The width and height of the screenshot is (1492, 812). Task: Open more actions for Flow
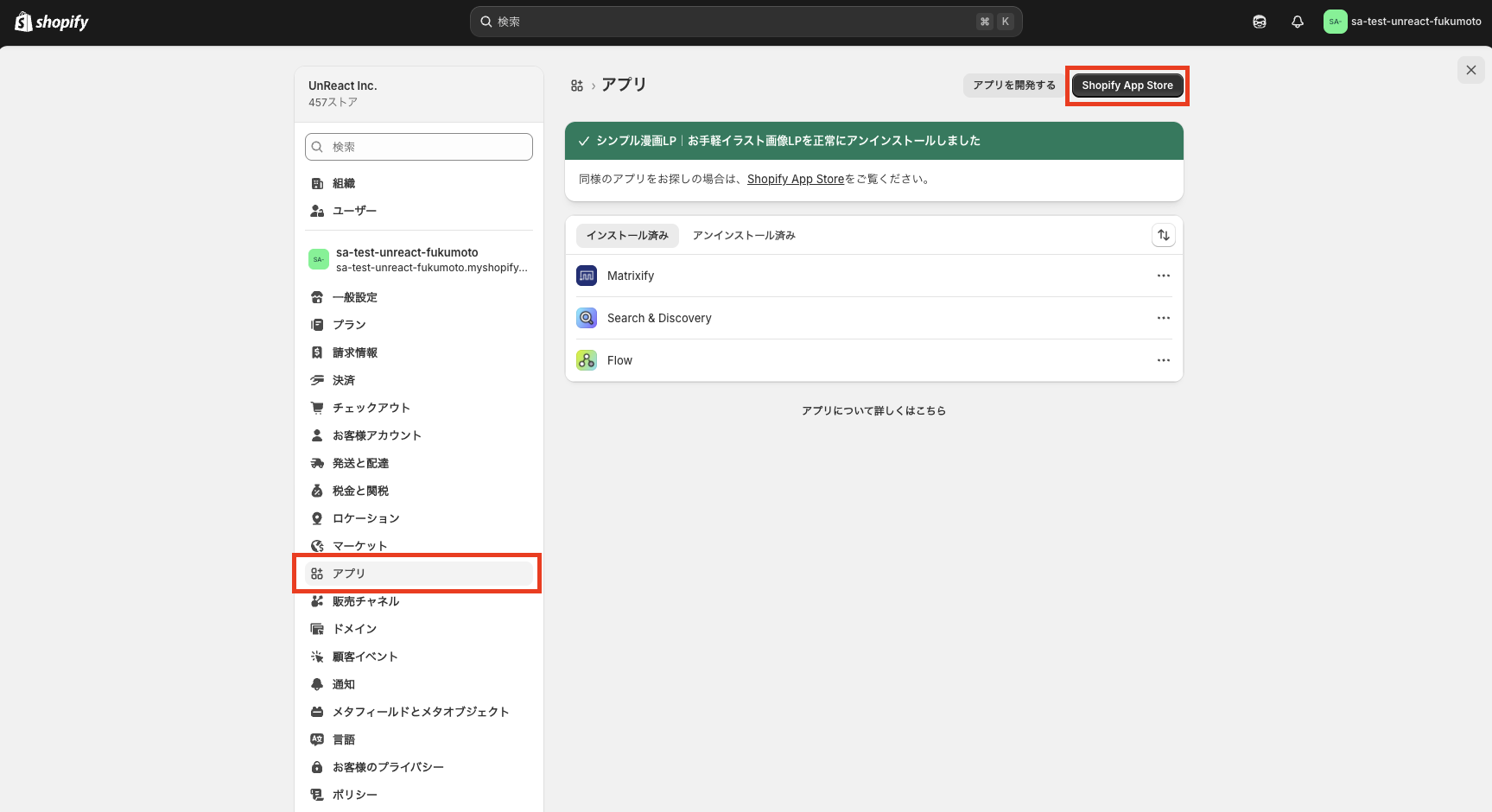click(x=1164, y=360)
